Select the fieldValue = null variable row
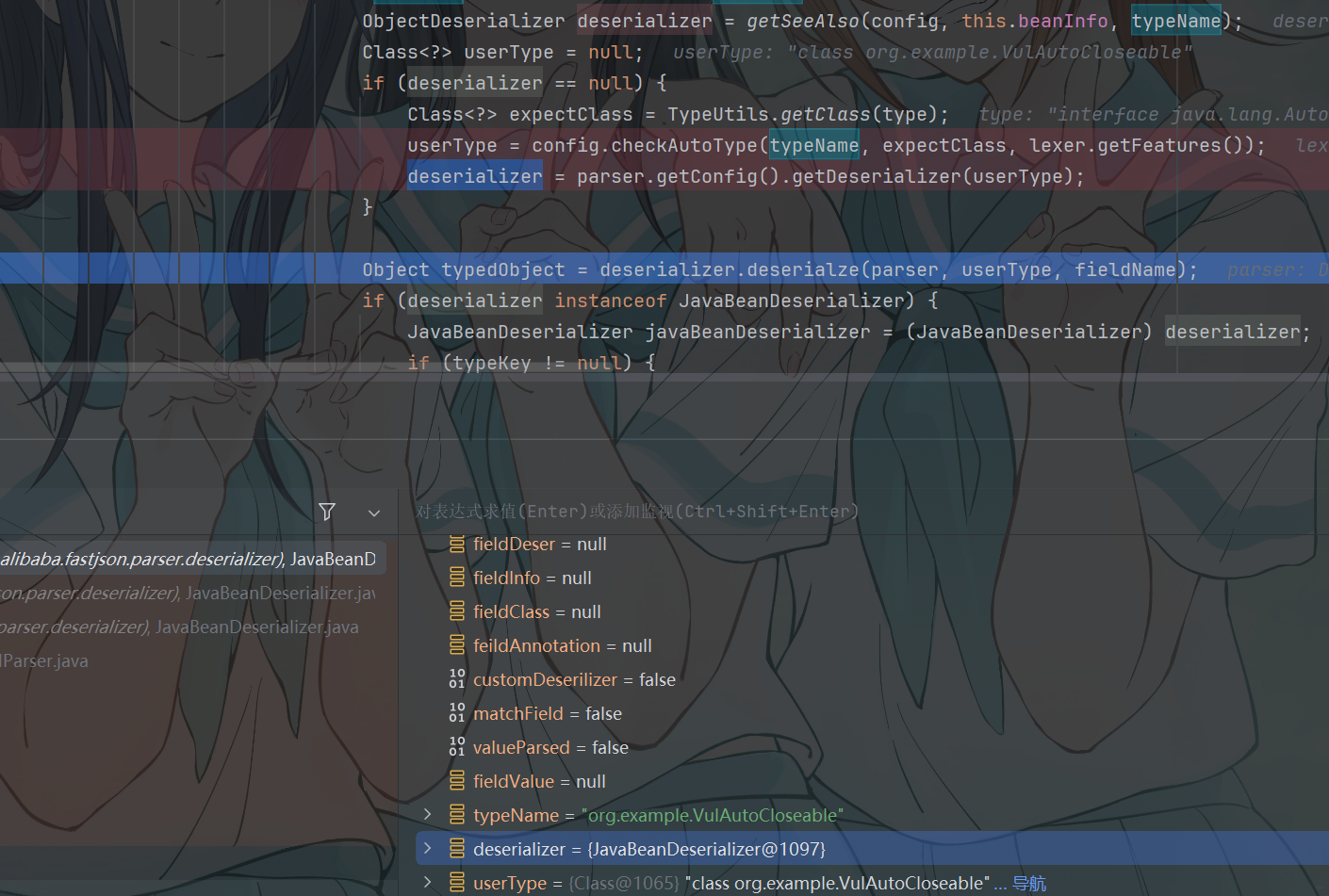 coord(872,781)
